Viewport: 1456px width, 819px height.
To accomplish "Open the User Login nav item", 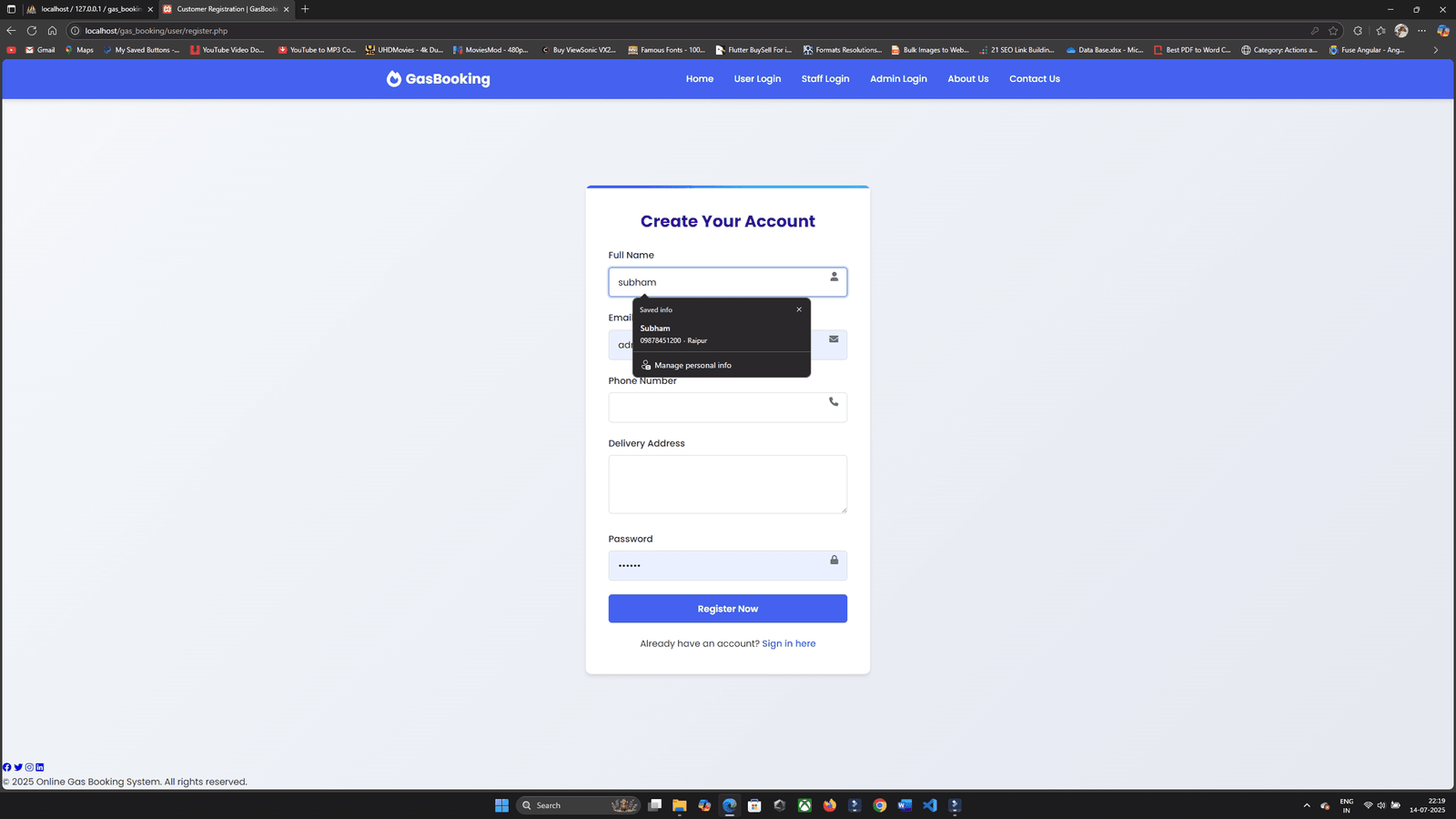I will point(757,79).
